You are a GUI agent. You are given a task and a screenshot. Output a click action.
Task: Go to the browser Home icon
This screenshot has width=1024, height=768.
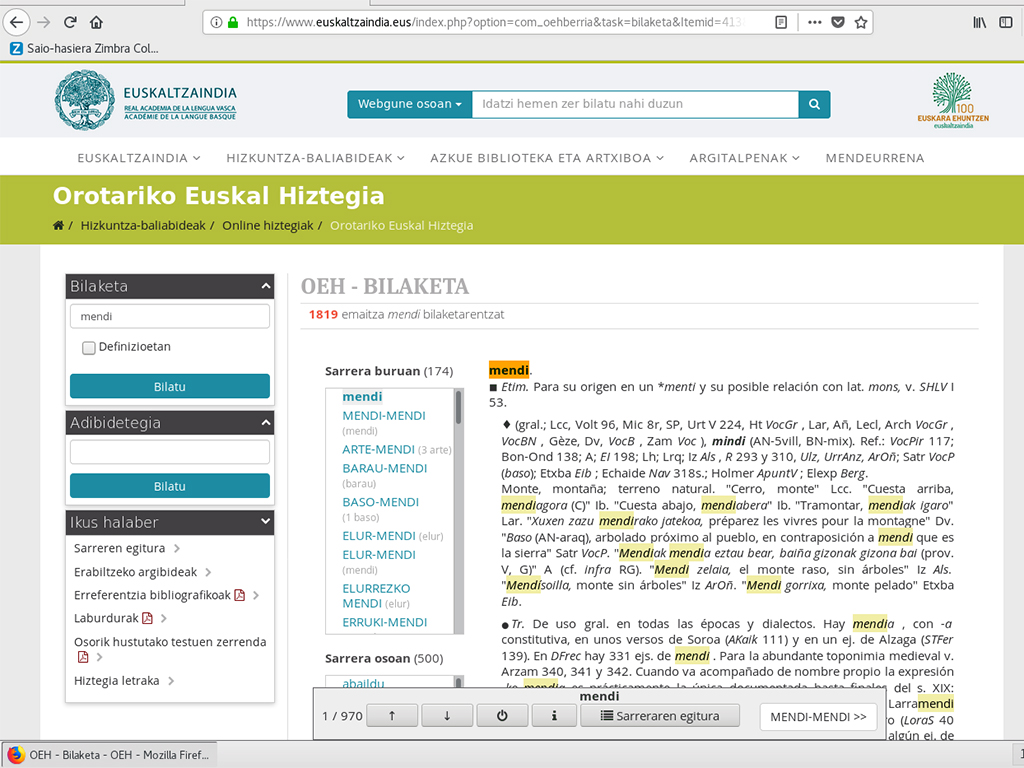click(x=96, y=22)
